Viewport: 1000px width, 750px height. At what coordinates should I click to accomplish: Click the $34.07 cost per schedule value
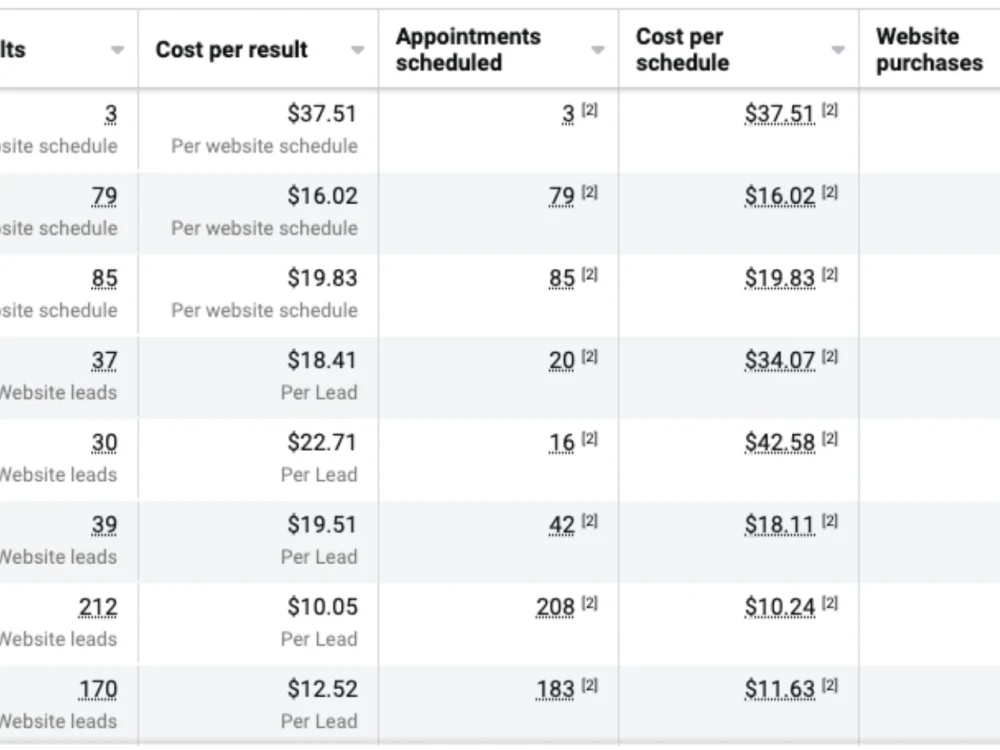coord(779,361)
